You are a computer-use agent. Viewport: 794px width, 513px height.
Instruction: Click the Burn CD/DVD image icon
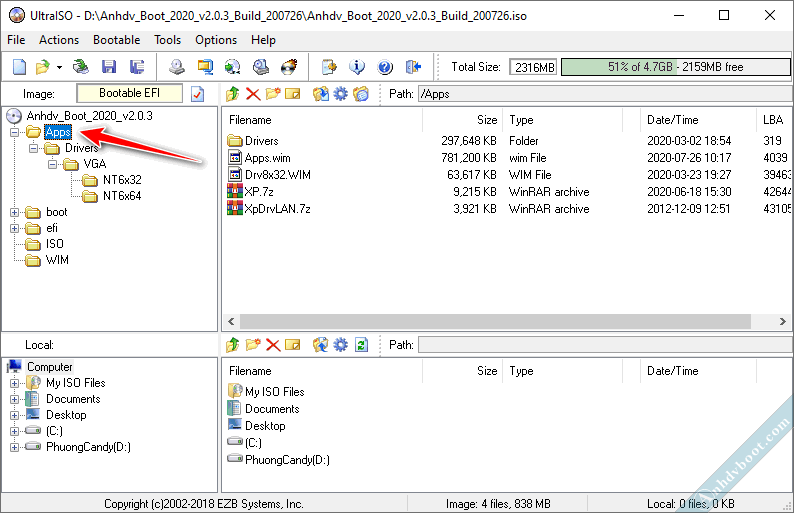pyautogui.click(x=289, y=67)
